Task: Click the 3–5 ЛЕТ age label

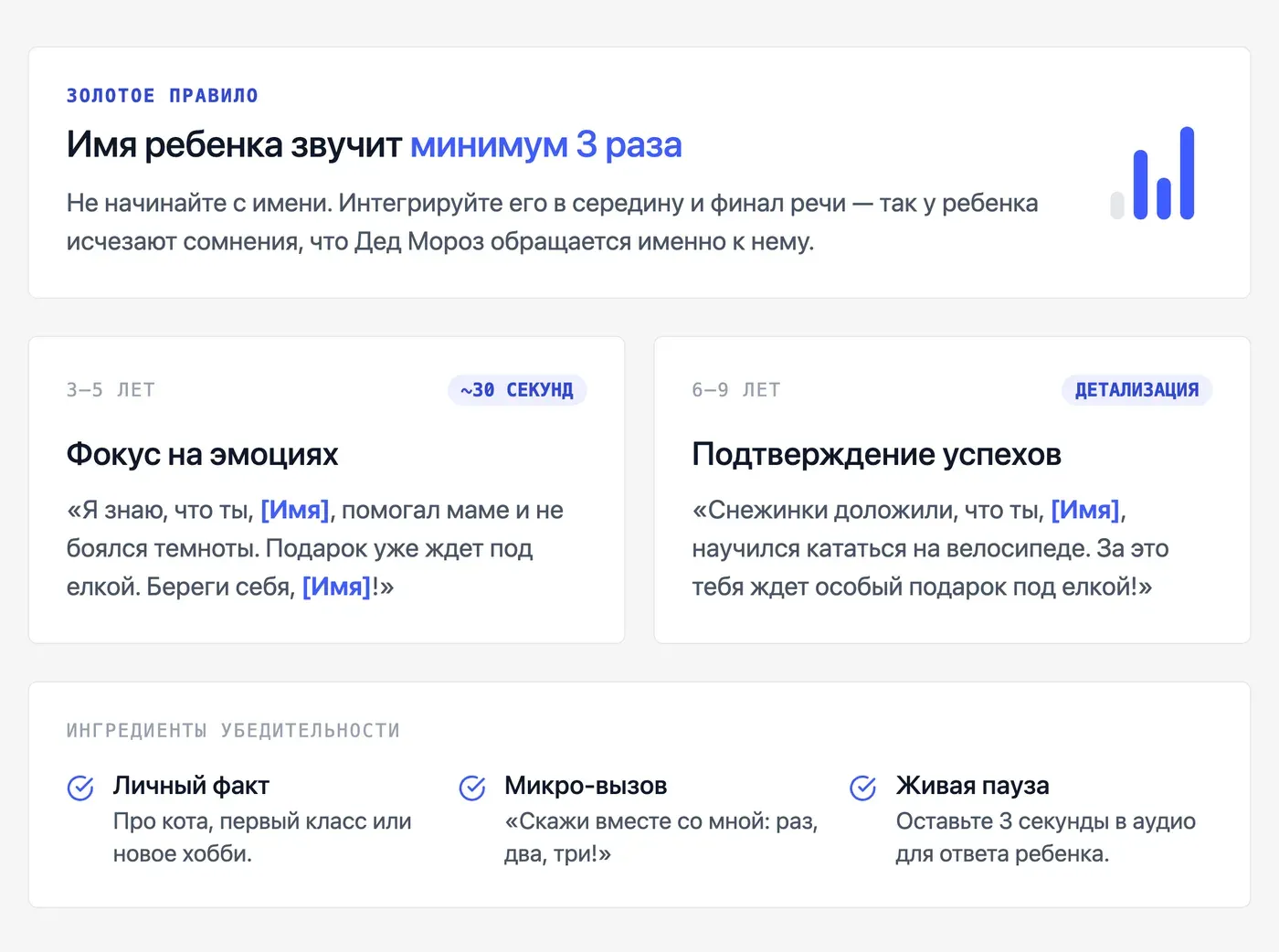Action: [111, 390]
